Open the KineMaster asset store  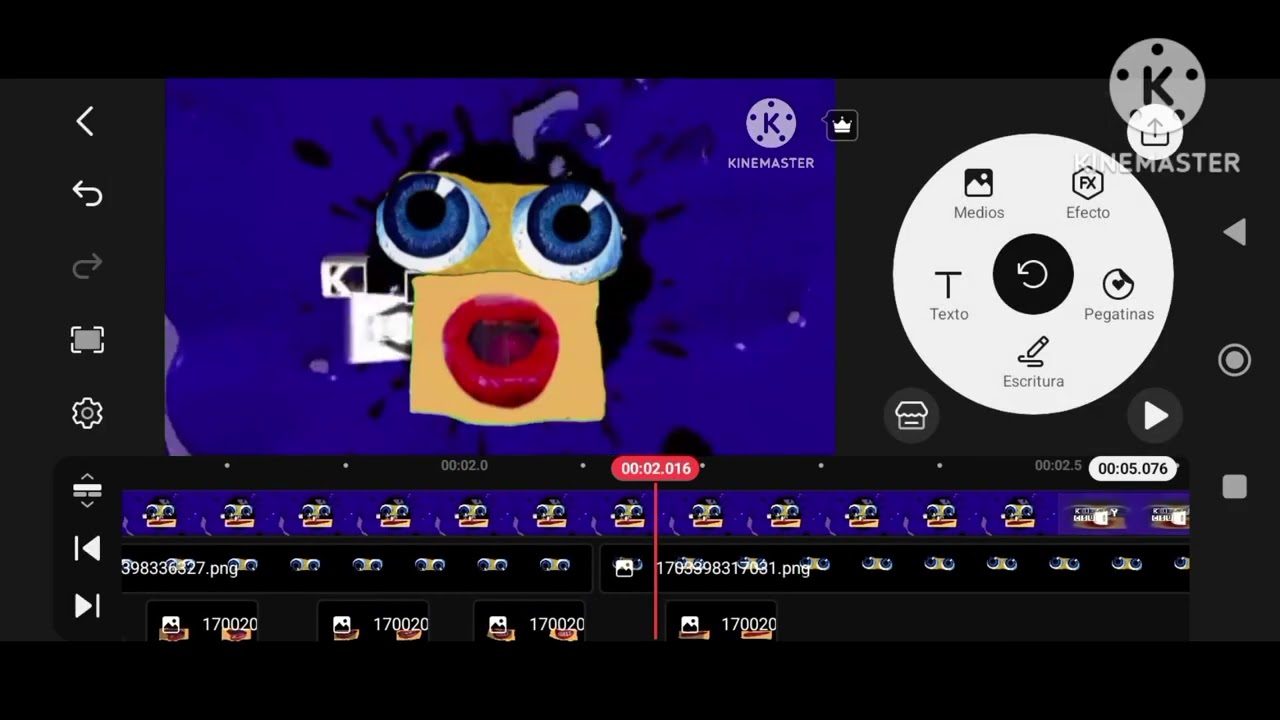911,416
